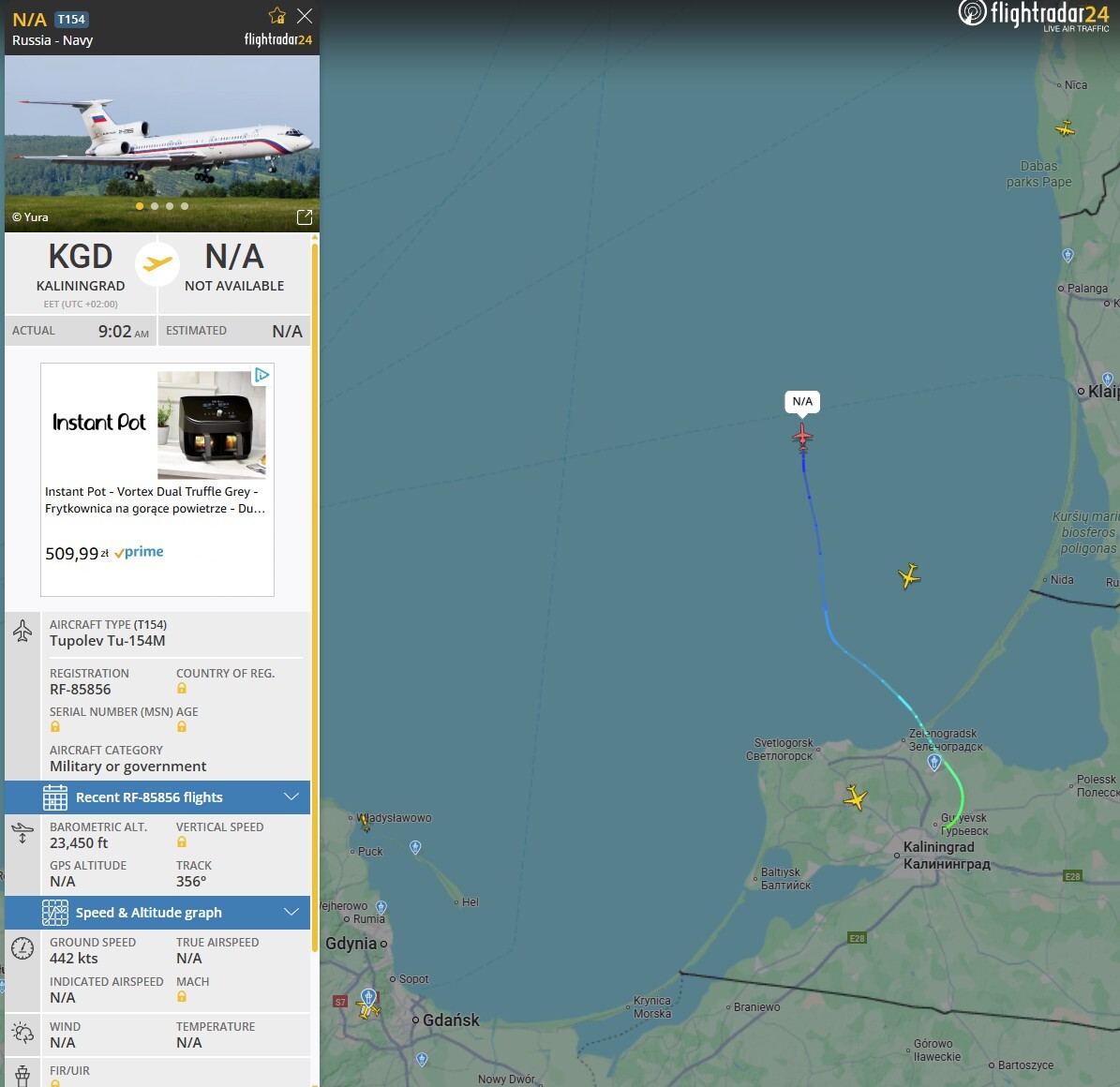The image size is (1120, 1087).
Task: Select the first photo carousel dot
Action: click(x=140, y=206)
